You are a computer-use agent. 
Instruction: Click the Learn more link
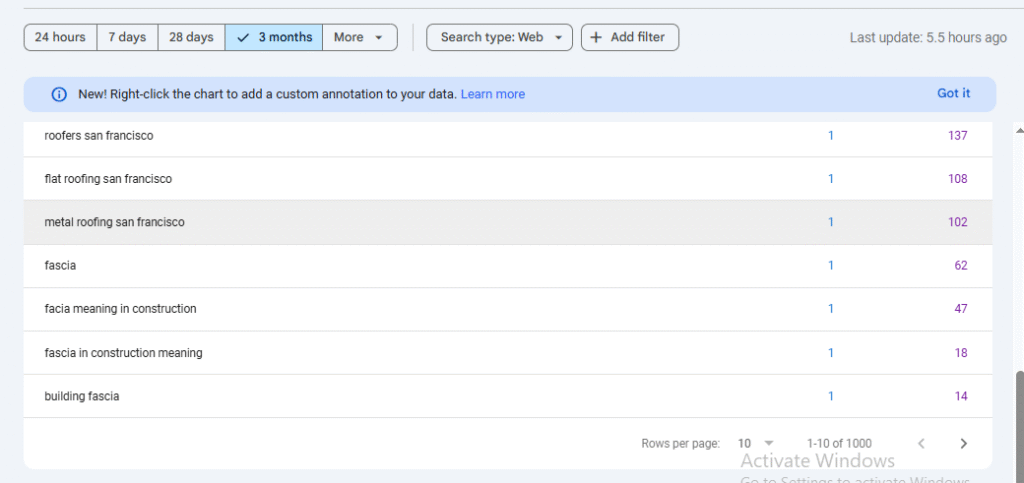click(x=492, y=94)
